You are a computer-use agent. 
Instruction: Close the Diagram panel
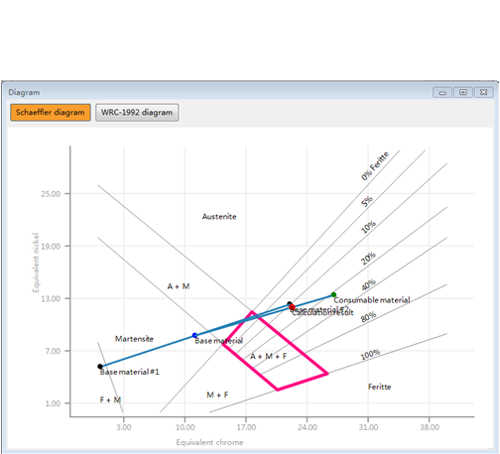[x=483, y=92]
